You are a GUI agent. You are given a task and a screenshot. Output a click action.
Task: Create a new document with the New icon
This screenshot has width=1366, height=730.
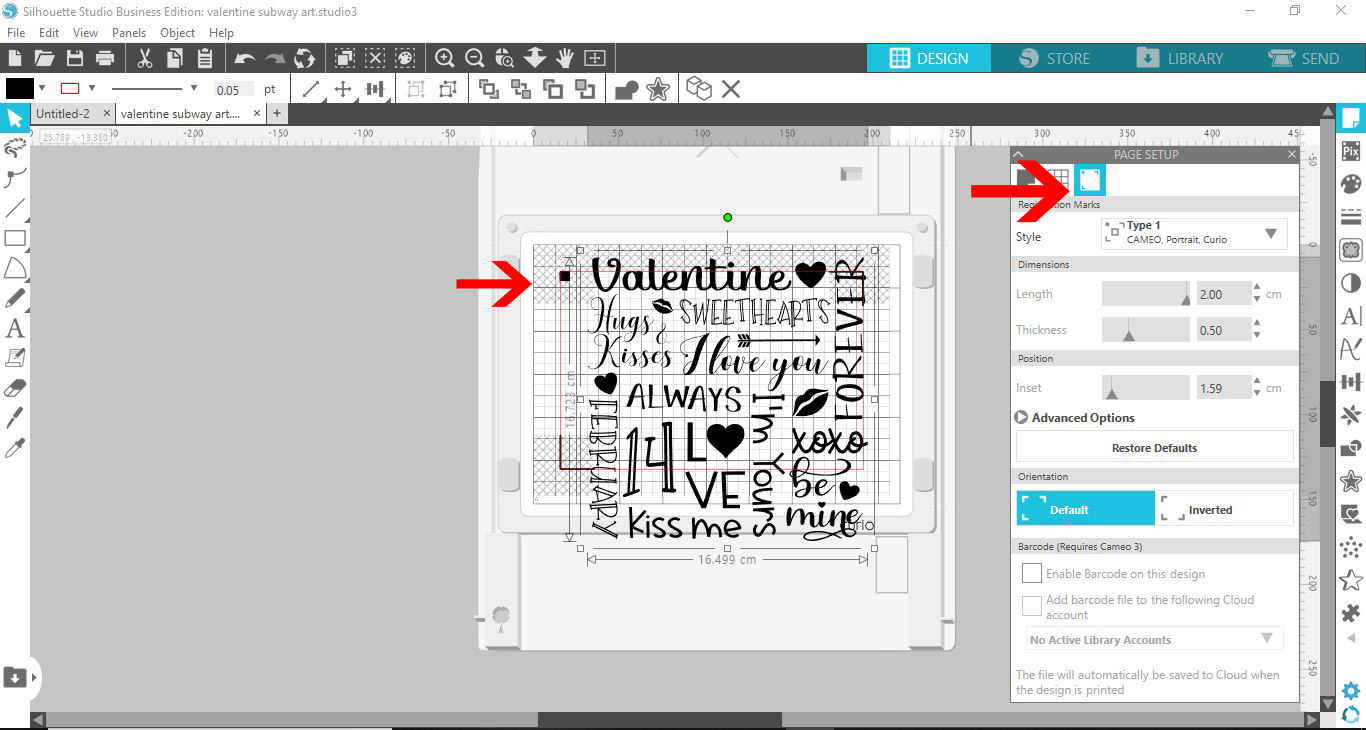coord(15,58)
